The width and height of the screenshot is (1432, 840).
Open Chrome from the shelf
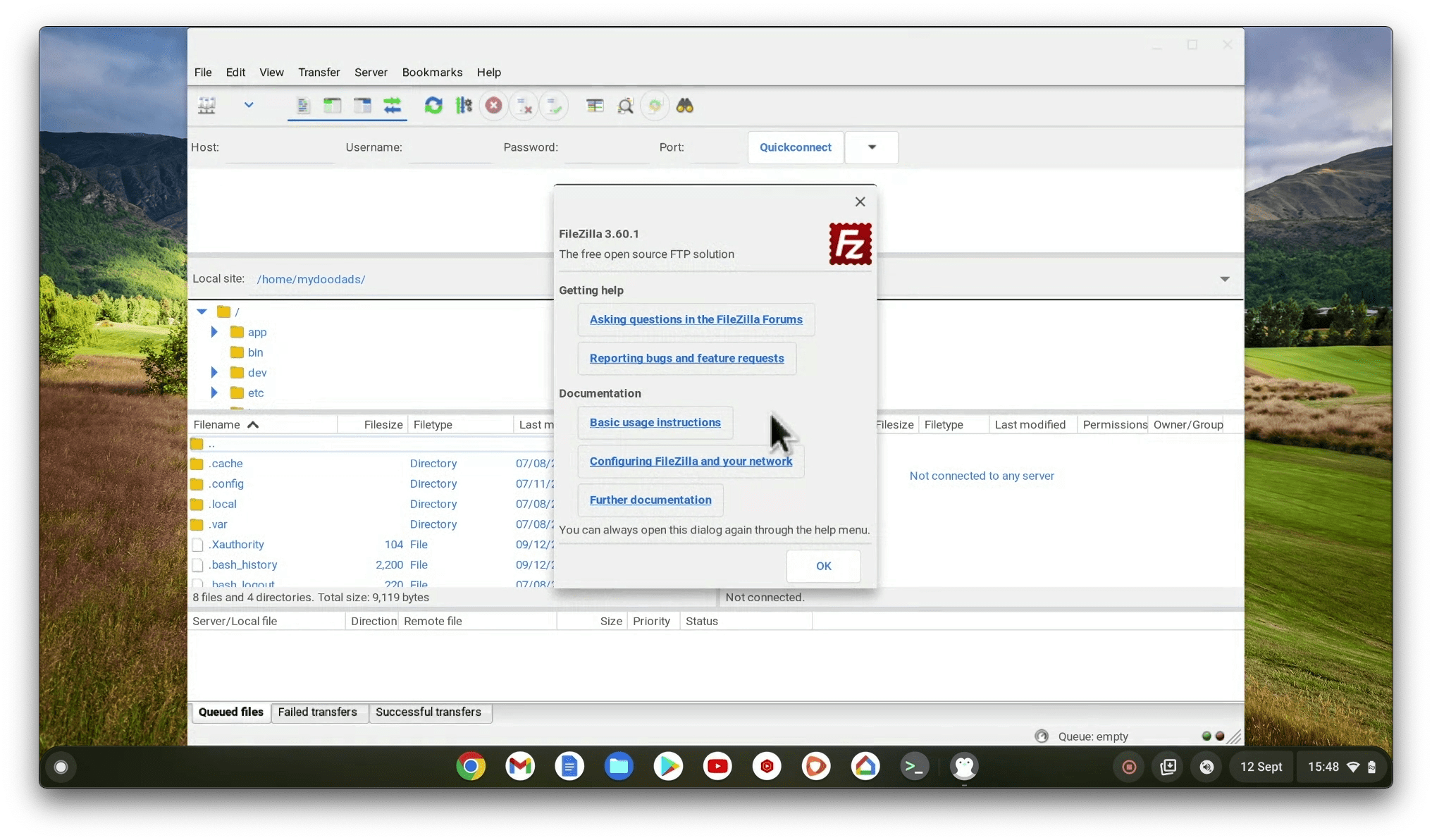(471, 767)
